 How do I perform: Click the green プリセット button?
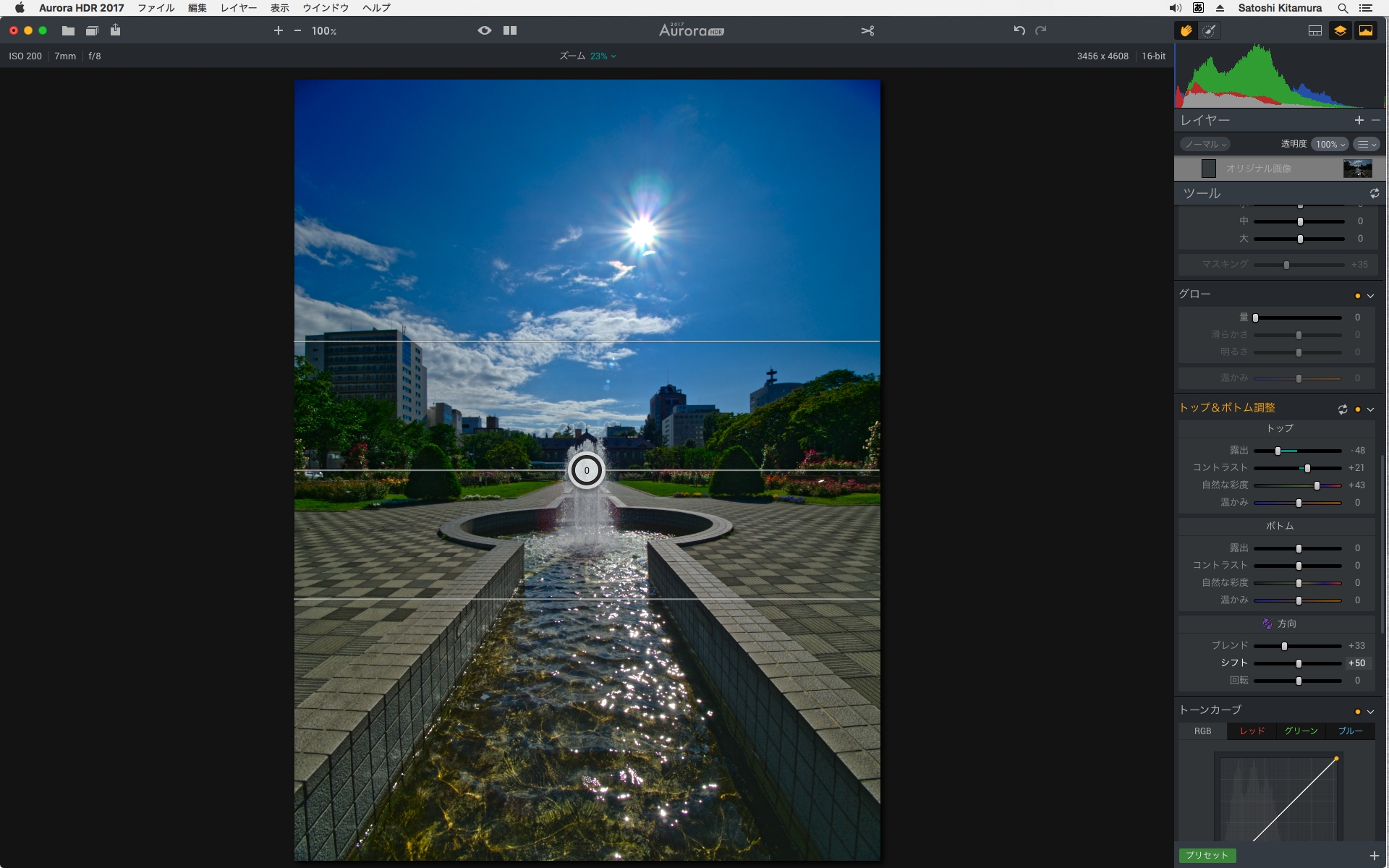[1207, 855]
